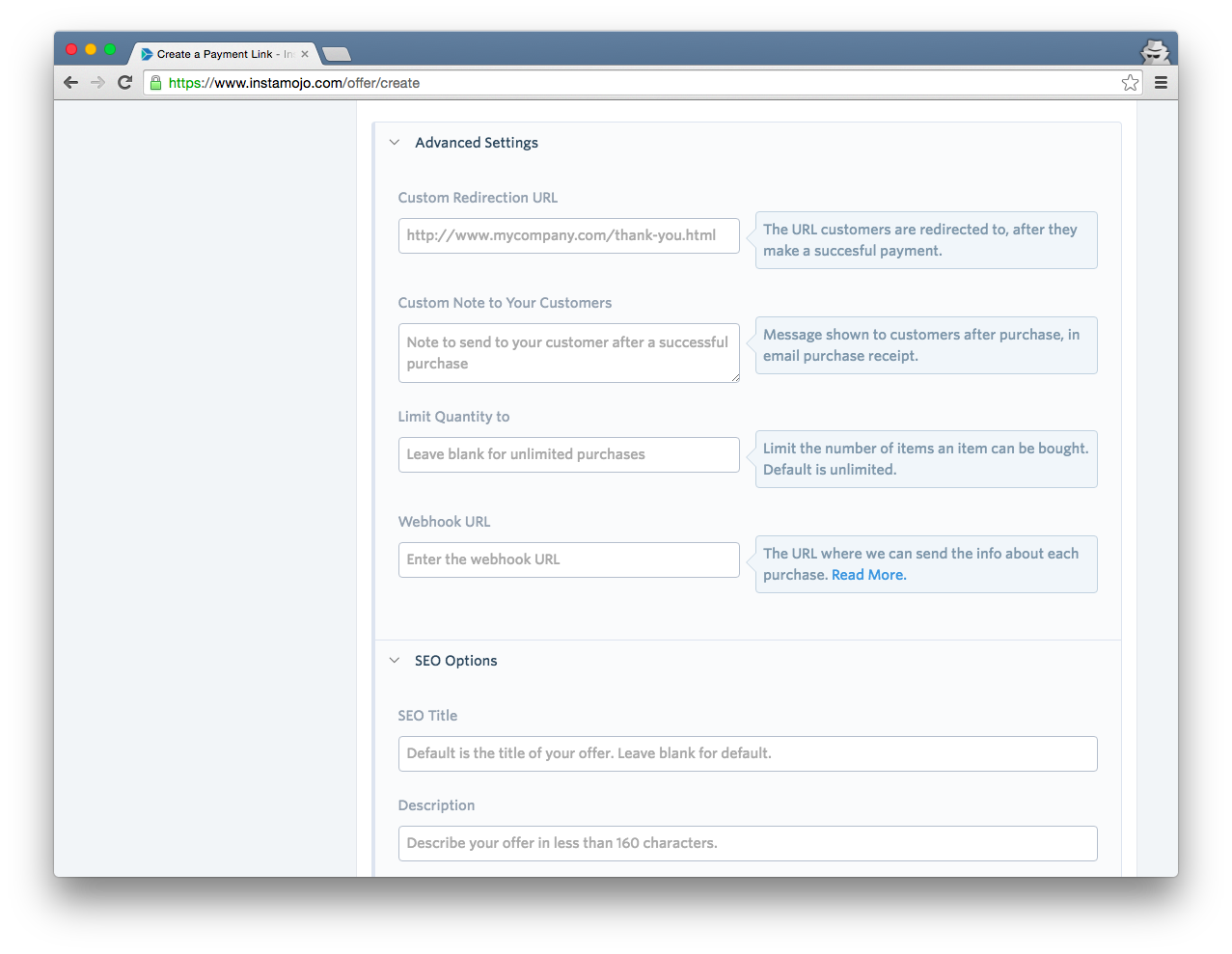The width and height of the screenshot is (1232, 954).
Task: Close the Create a Payment Link tab
Action: 305,54
